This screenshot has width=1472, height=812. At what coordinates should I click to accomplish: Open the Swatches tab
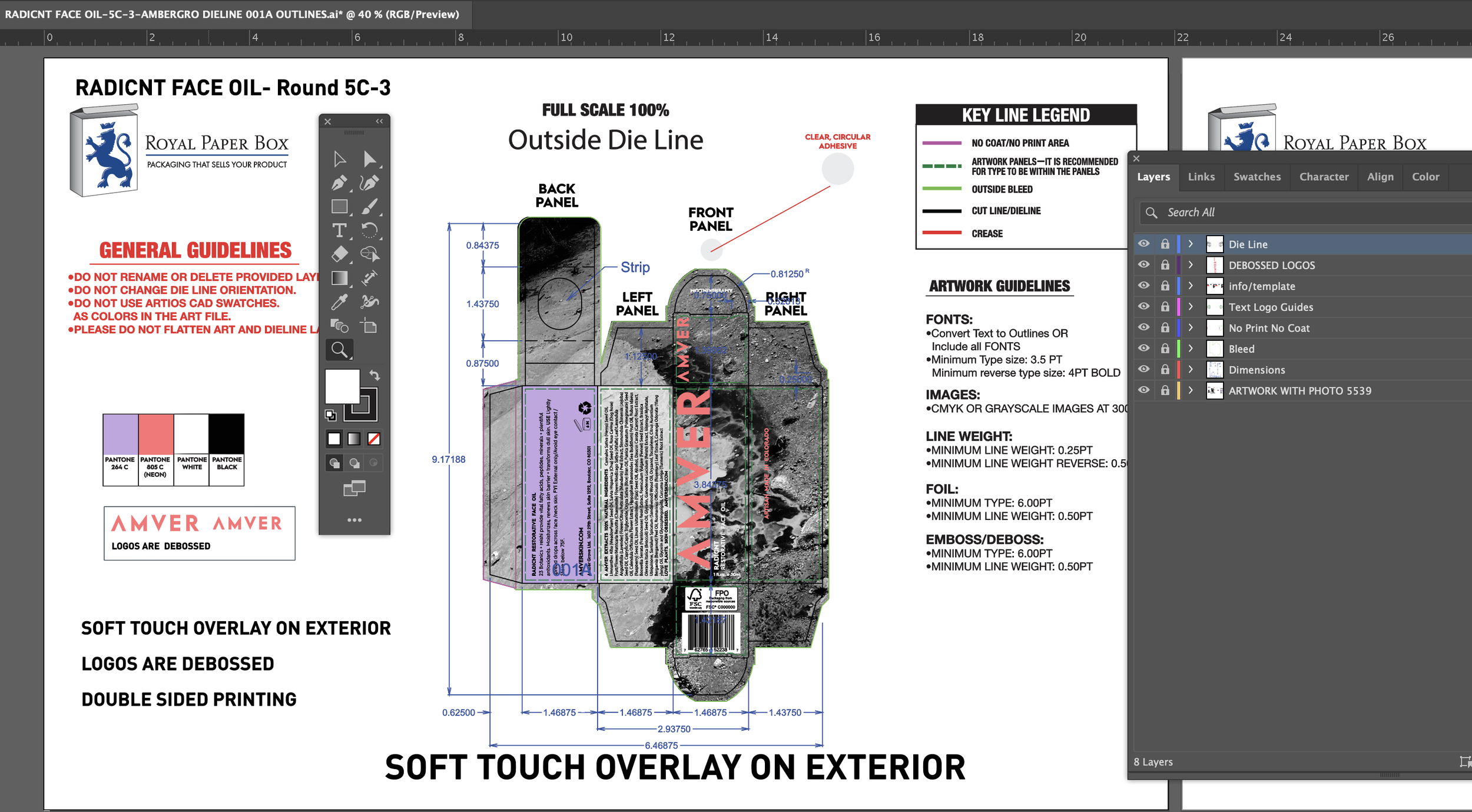[1257, 177]
